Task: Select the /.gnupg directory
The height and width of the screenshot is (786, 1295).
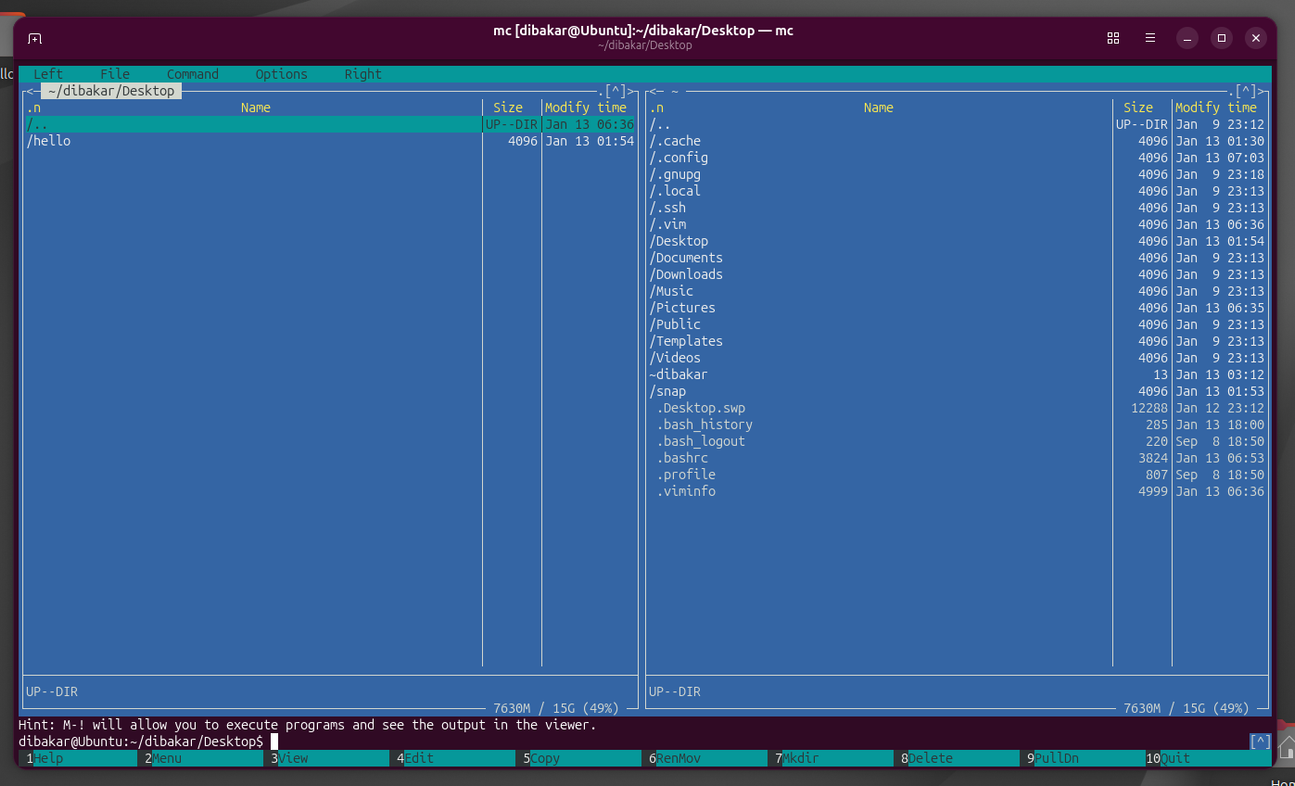Action: click(x=957, y=175)
